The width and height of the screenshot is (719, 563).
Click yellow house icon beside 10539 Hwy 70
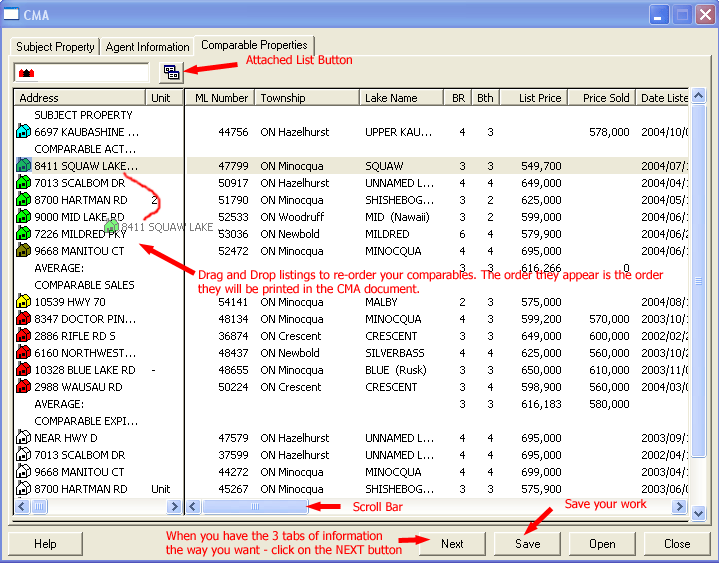[x=24, y=302]
